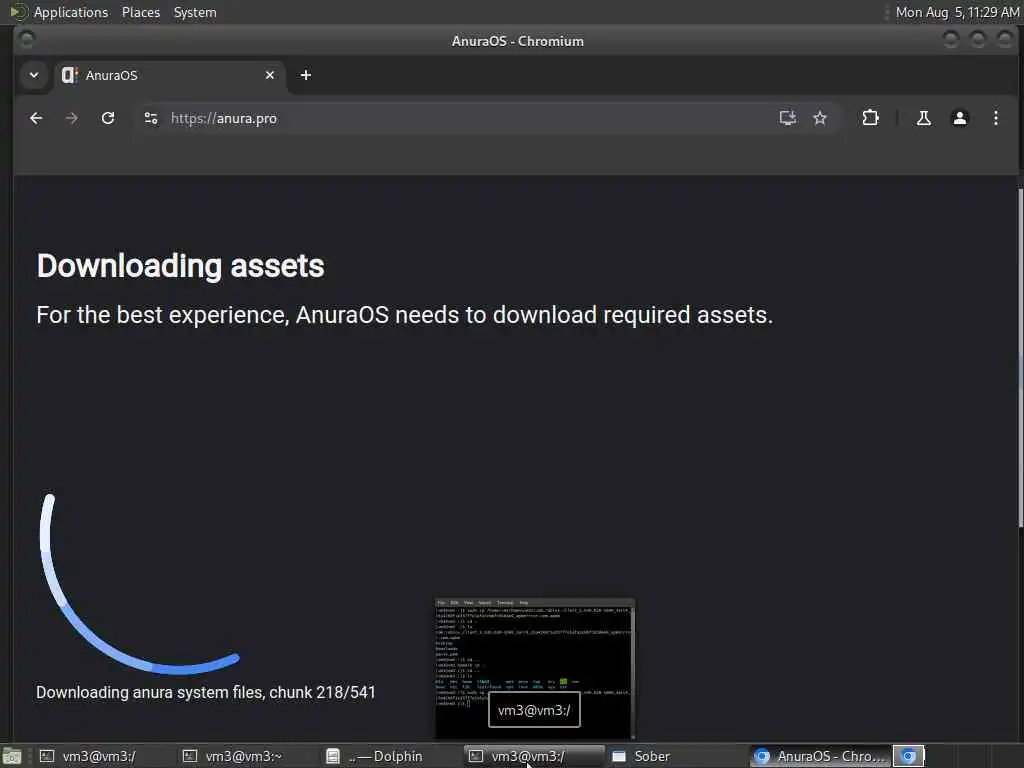Click the show desktop icon in taskbar
1024x768 pixels.
coord(11,756)
